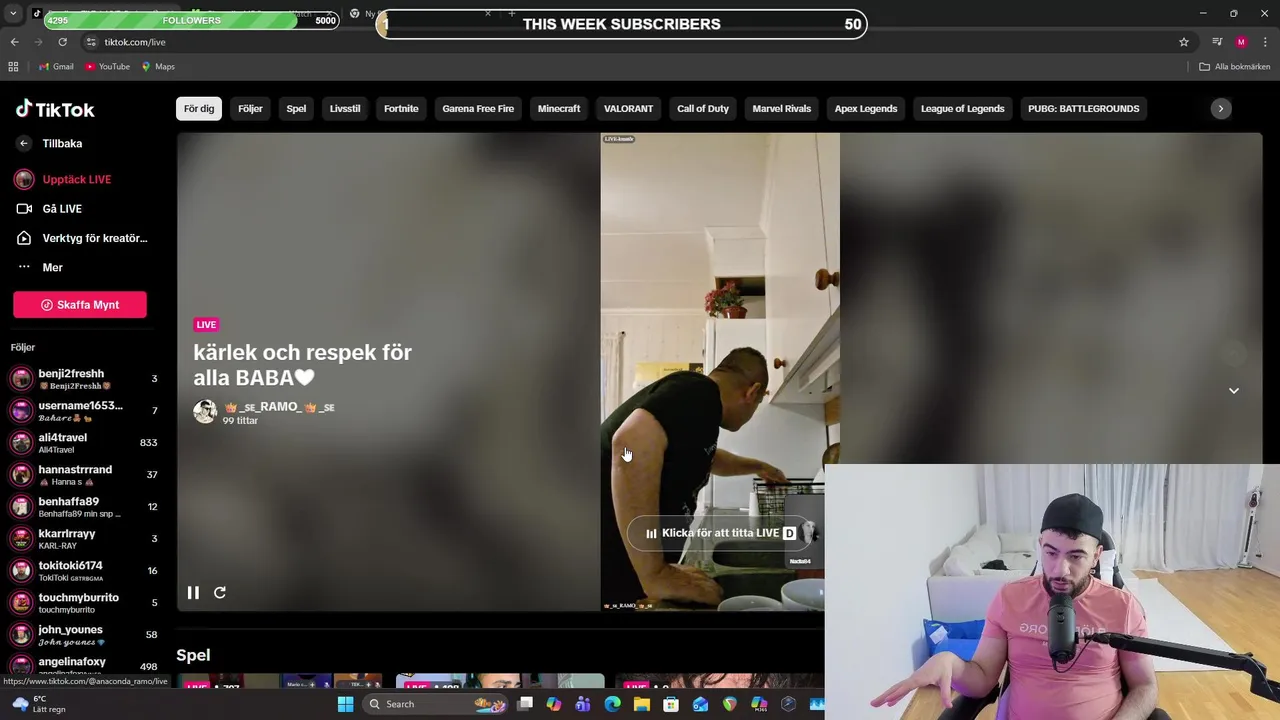Choose the PUBG: BATTLEGROUNDS category
The height and width of the screenshot is (720, 1280).
pos(1083,108)
